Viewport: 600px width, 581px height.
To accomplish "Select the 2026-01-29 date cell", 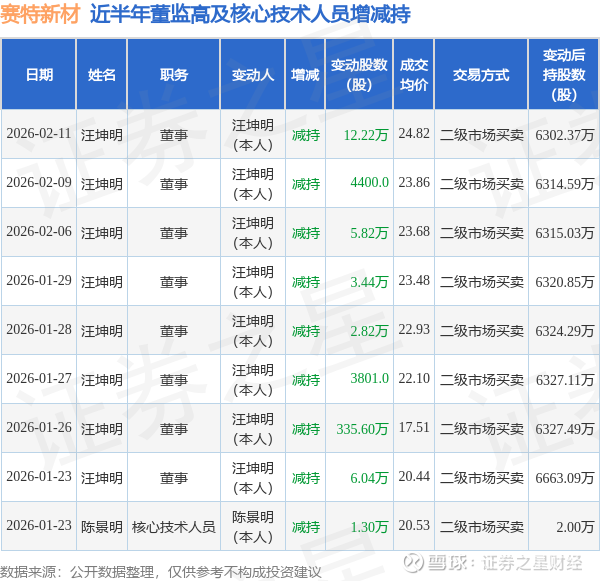I will pos(39,281).
